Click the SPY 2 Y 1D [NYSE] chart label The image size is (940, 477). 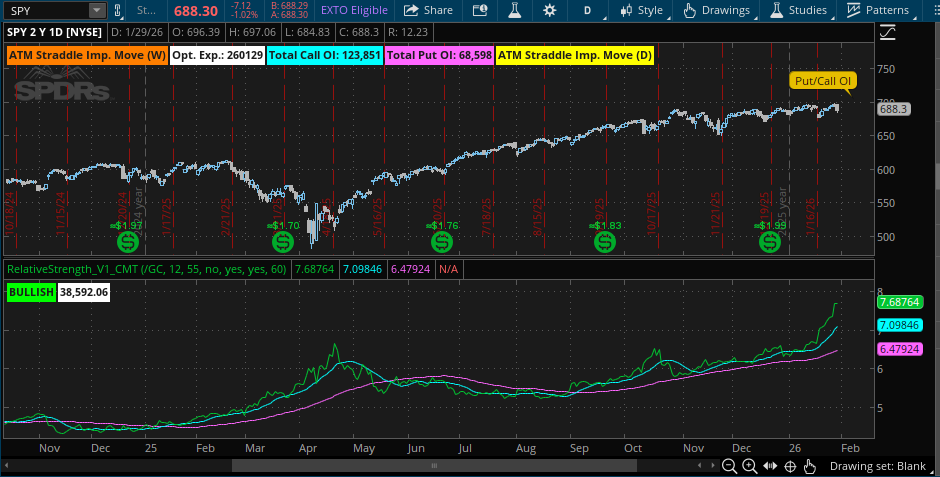(55, 32)
